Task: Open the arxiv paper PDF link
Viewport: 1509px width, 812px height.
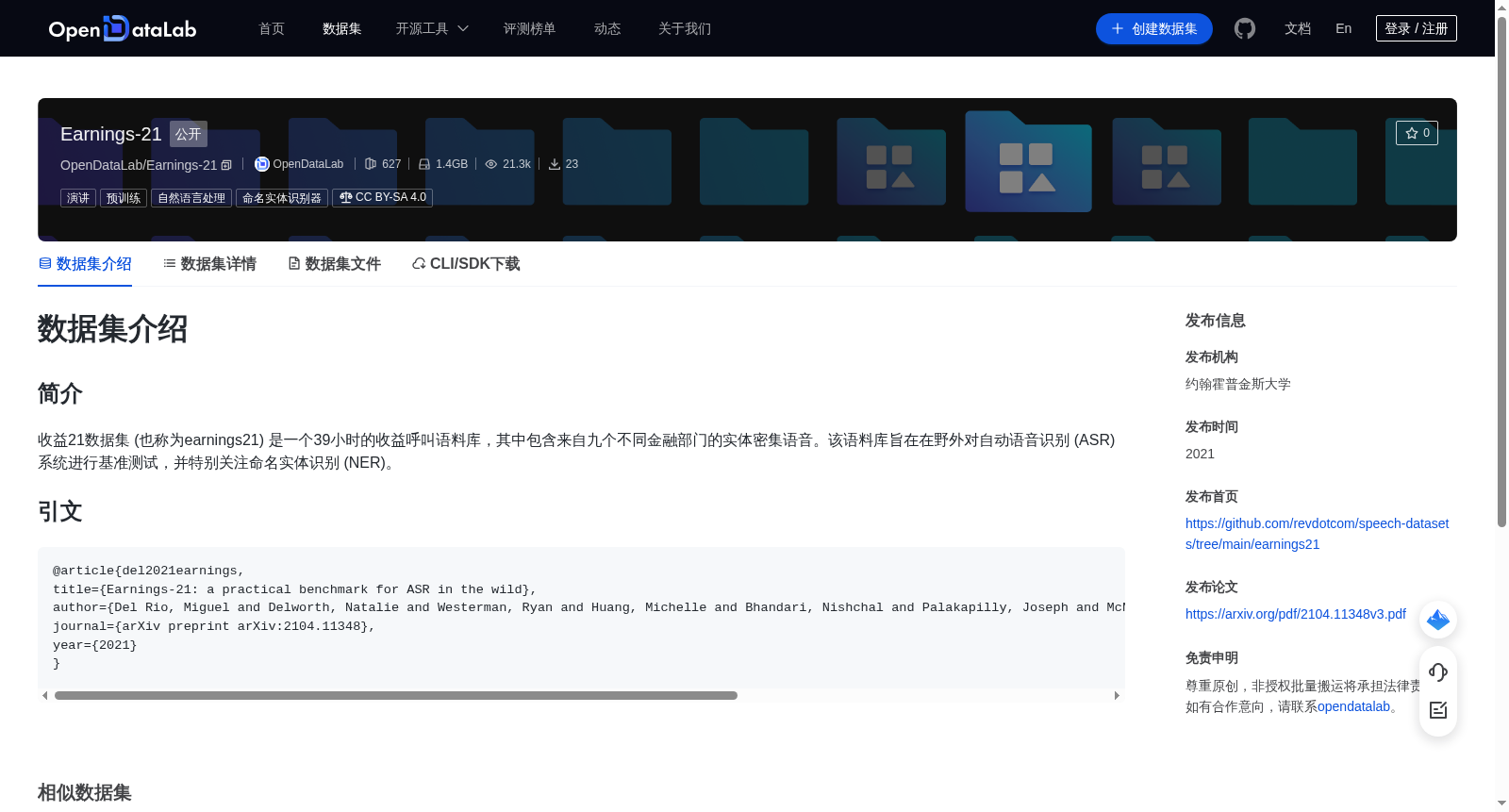Action: (x=1296, y=614)
